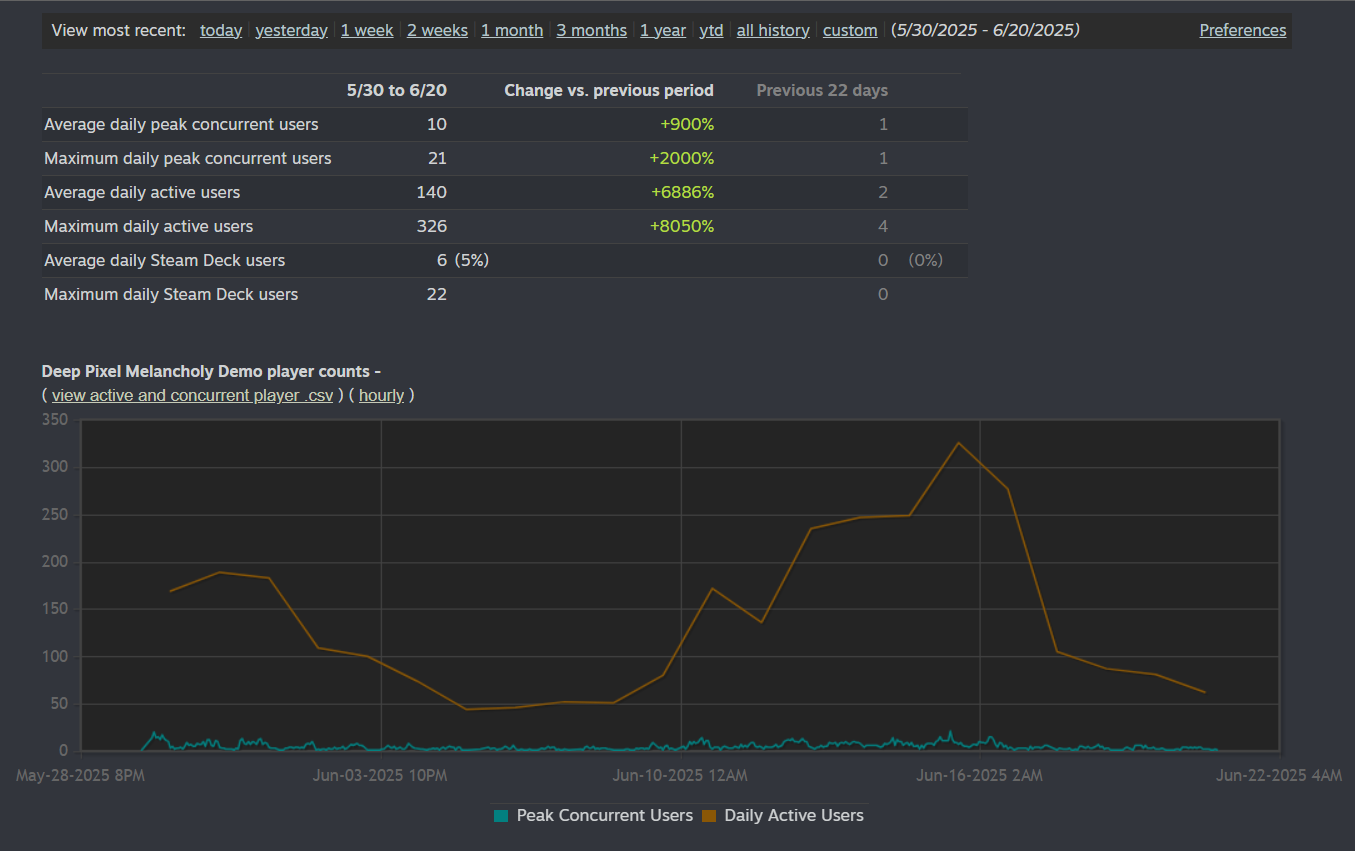Click the highest peak of Daily Active Users line
1355x851 pixels.
click(x=958, y=443)
